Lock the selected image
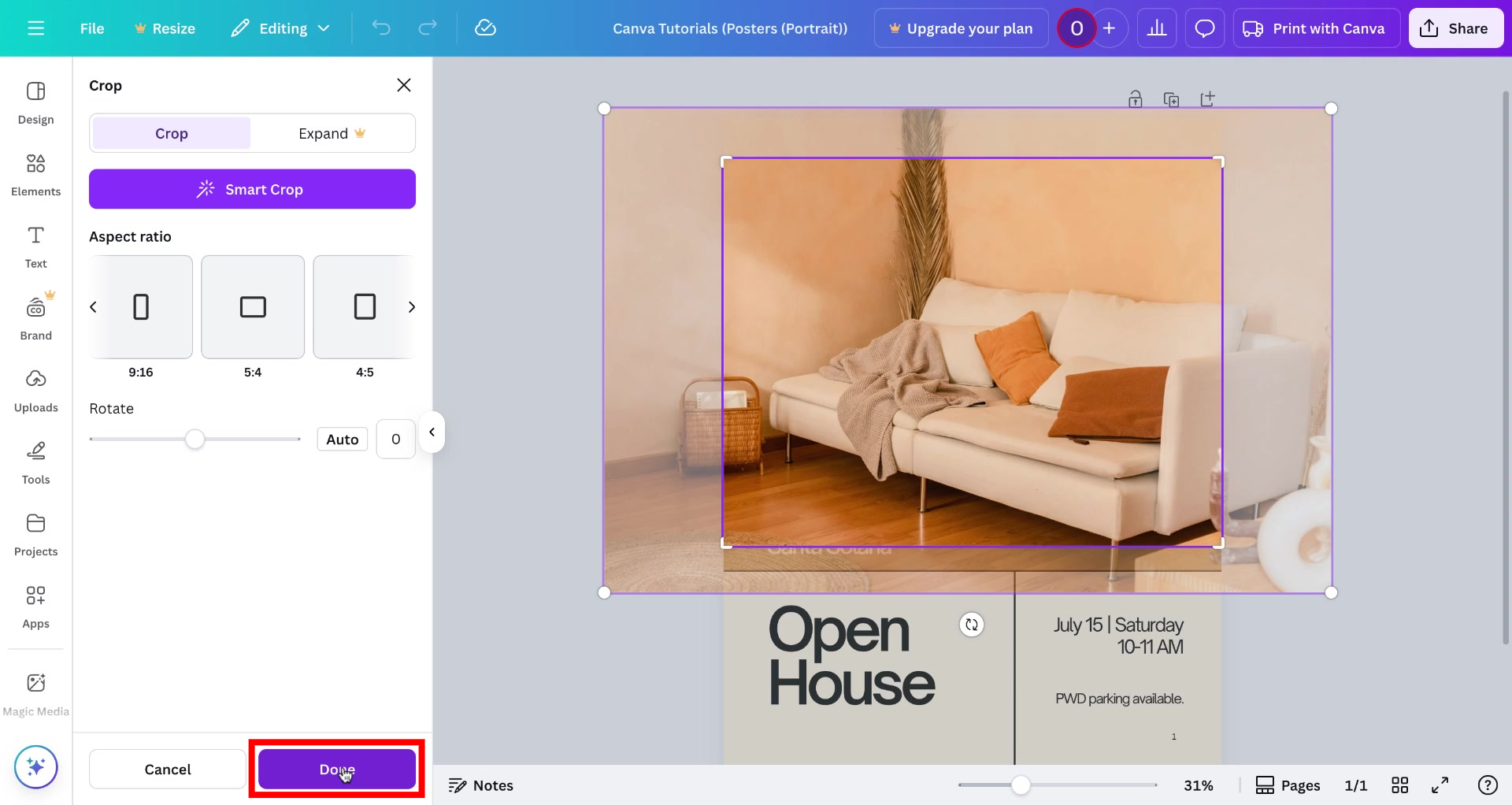The width and height of the screenshot is (1512, 805). pyautogui.click(x=1136, y=98)
